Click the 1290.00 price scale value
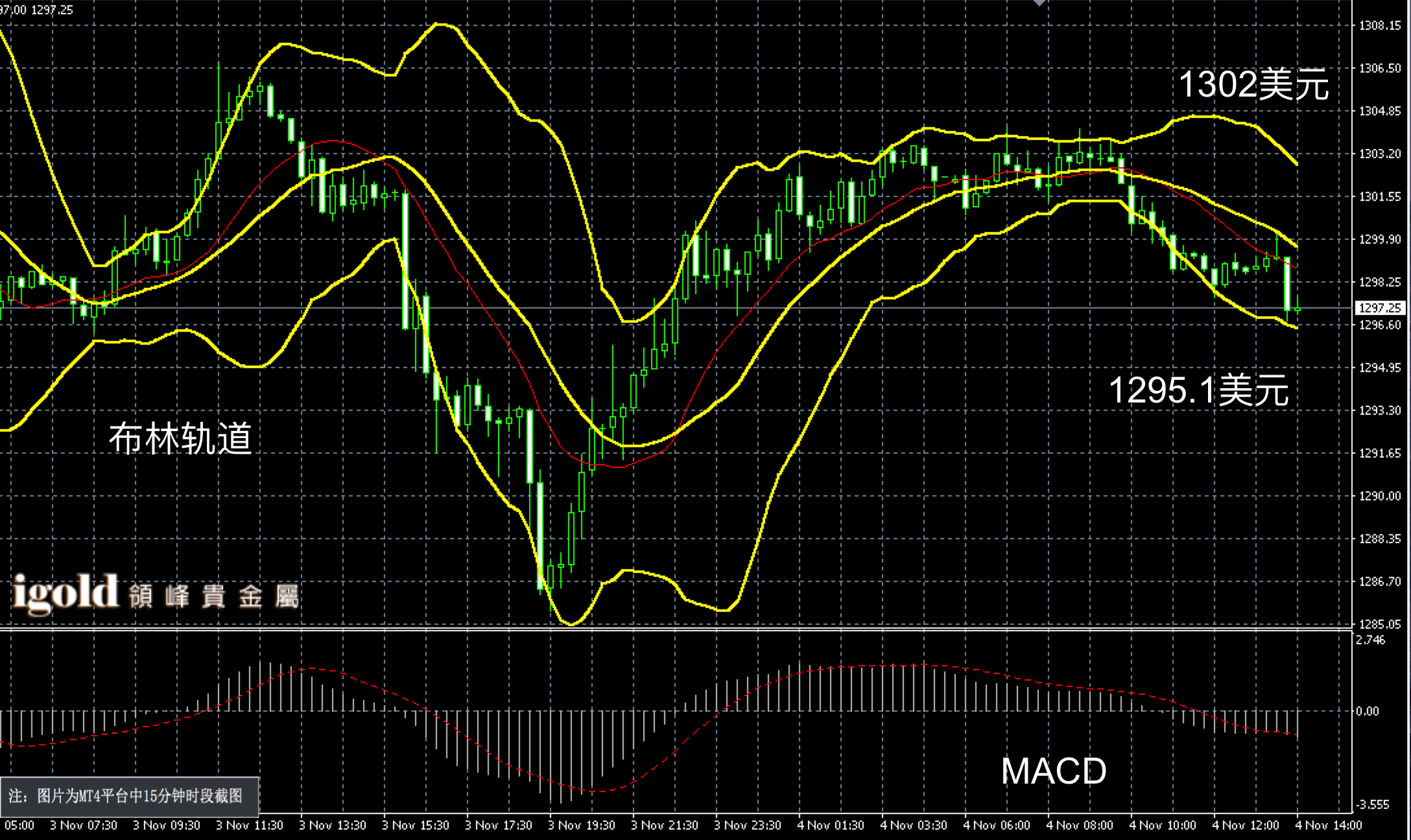 1380,496
